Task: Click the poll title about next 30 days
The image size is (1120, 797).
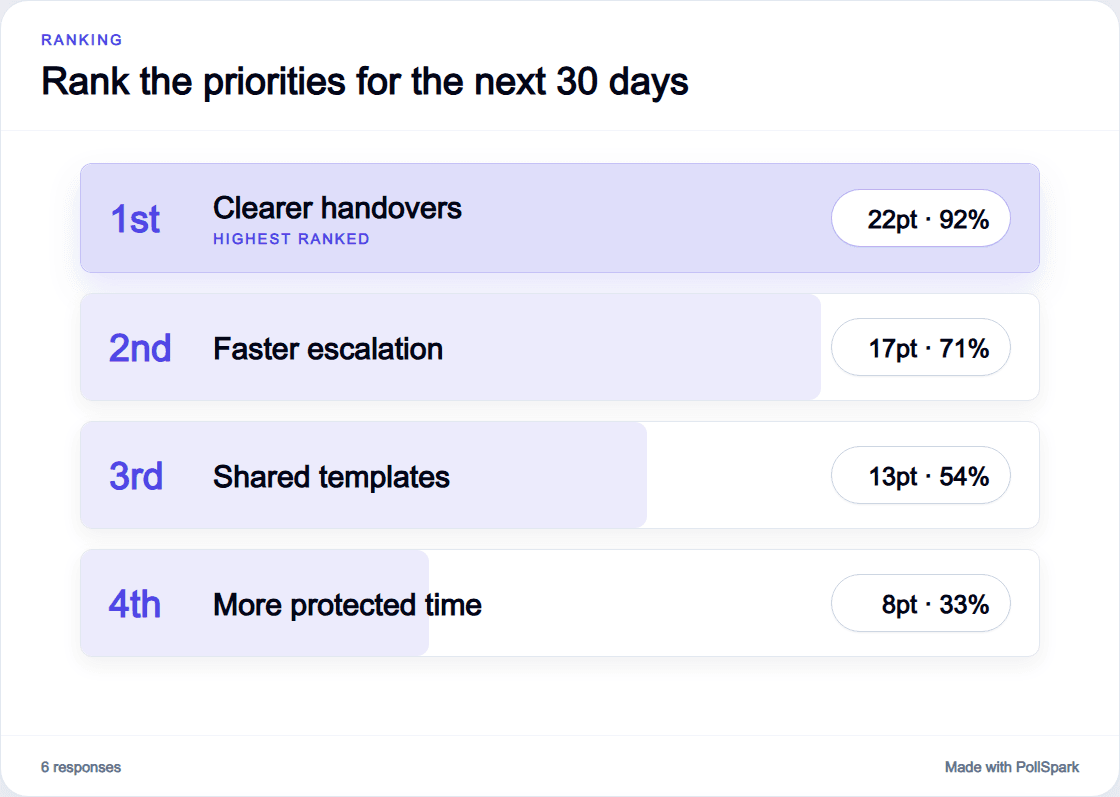Action: click(364, 81)
